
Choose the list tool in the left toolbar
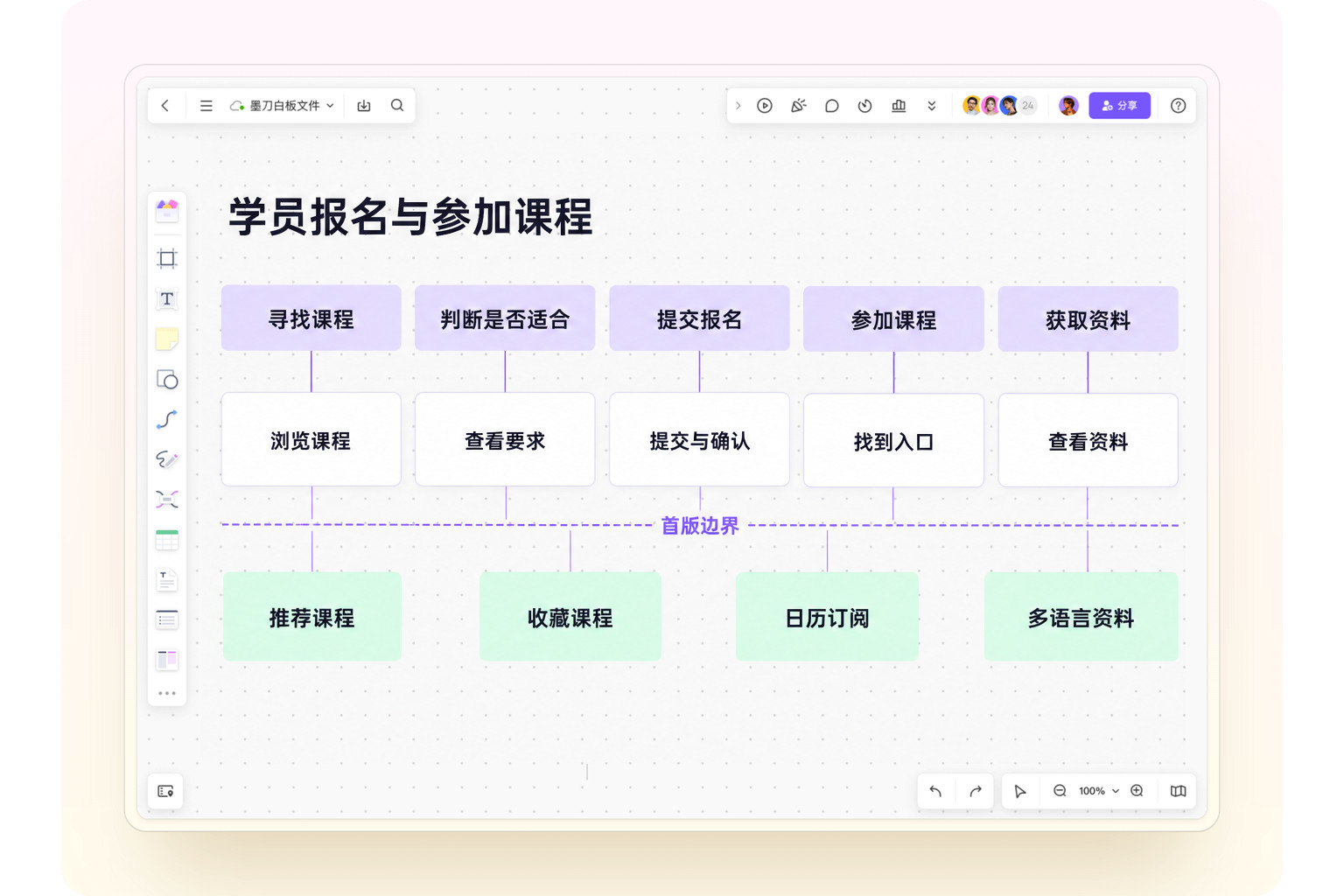click(167, 620)
